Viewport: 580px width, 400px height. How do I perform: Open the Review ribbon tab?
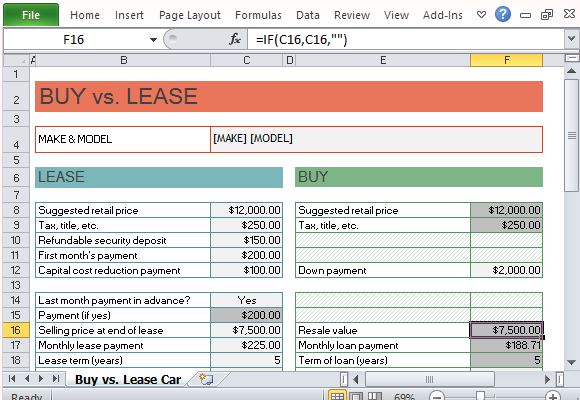pos(352,15)
